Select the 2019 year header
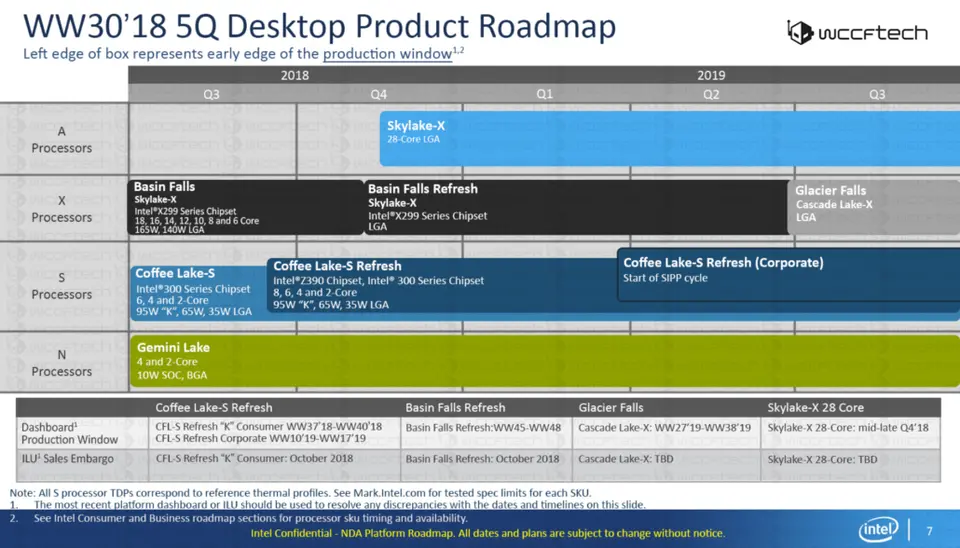The width and height of the screenshot is (960, 548). pyautogui.click(x=711, y=75)
